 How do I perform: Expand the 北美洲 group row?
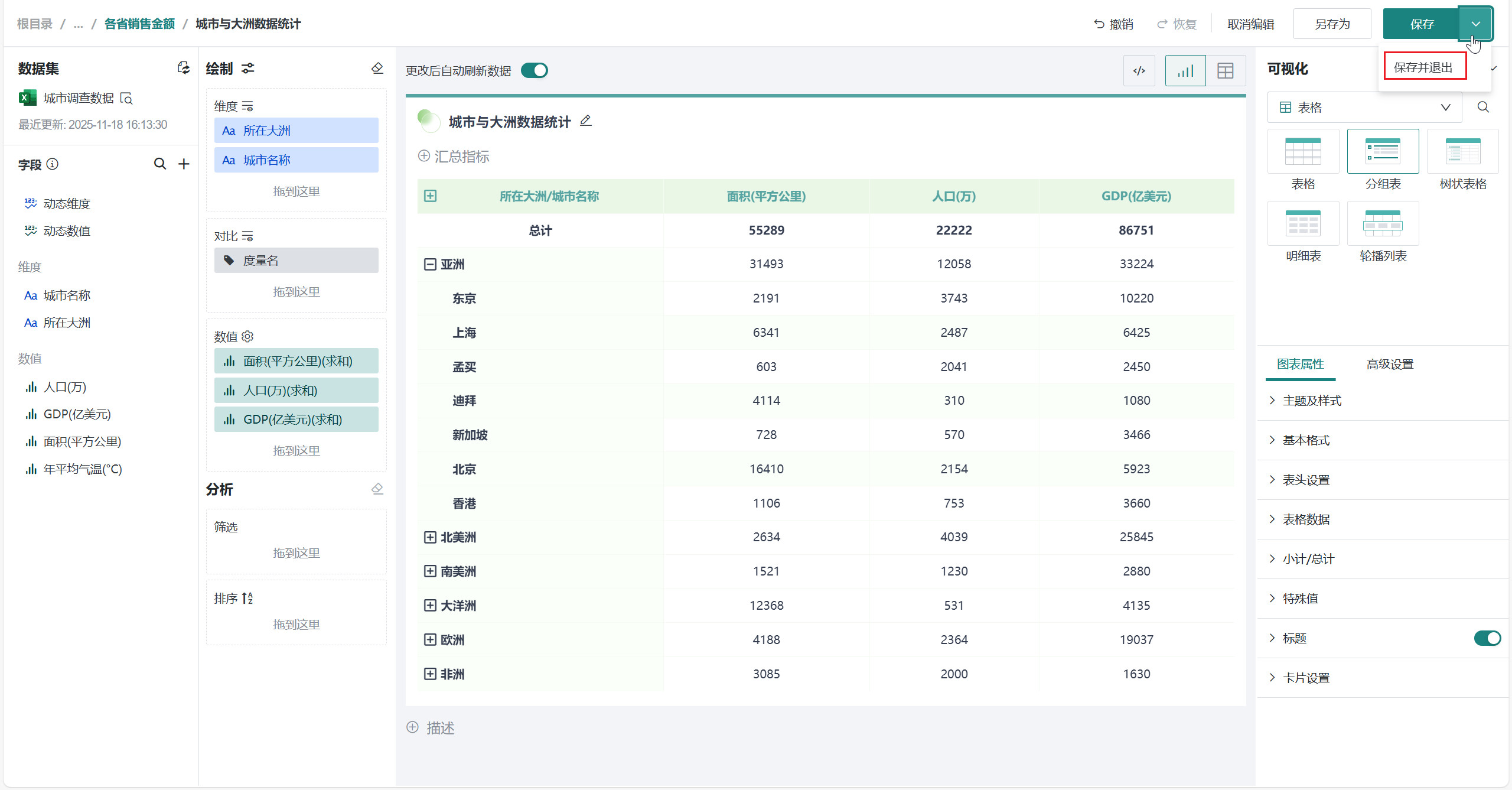430,537
